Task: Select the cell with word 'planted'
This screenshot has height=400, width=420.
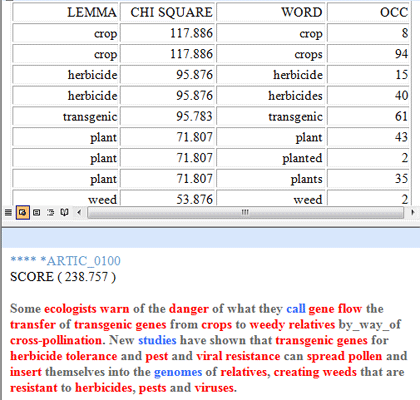Action: [271, 158]
